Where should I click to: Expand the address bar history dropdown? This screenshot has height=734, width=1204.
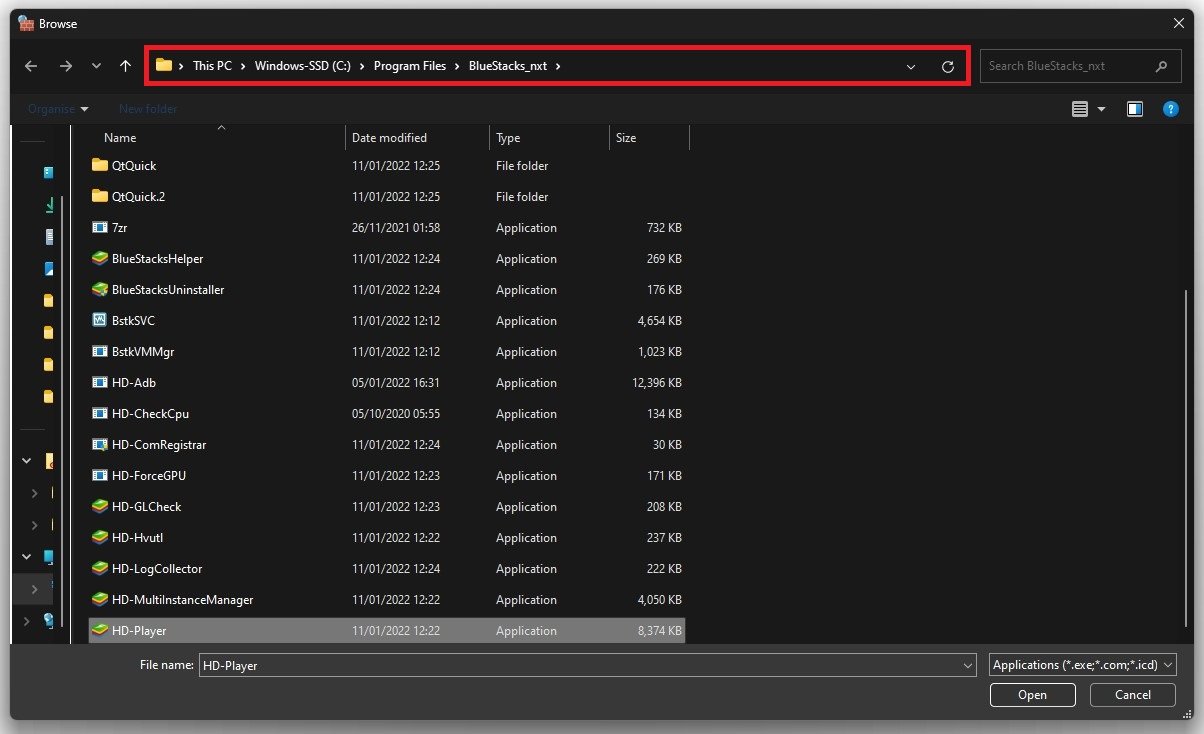coord(910,67)
